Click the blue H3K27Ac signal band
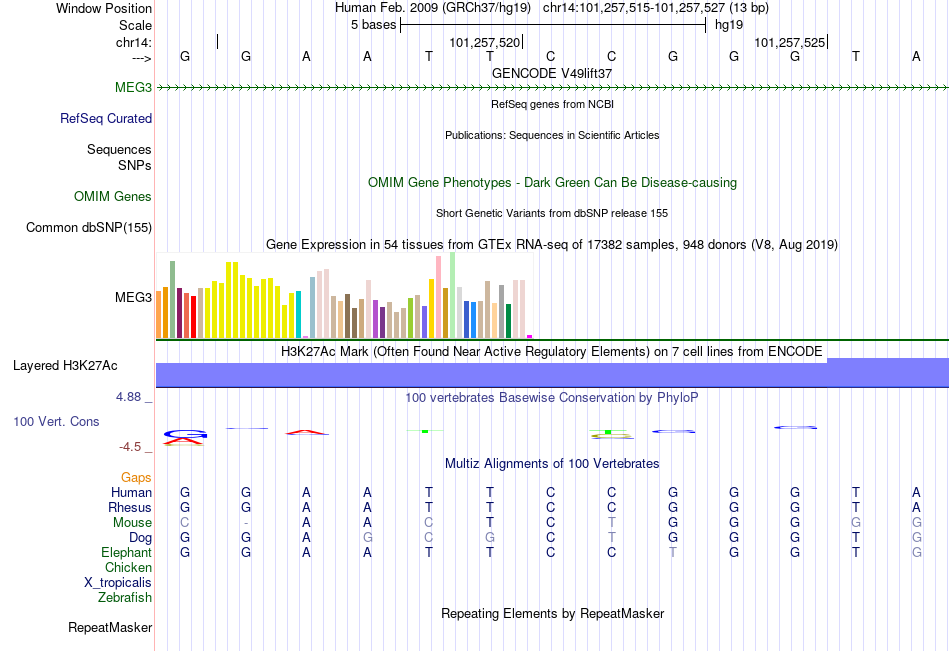 point(552,375)
